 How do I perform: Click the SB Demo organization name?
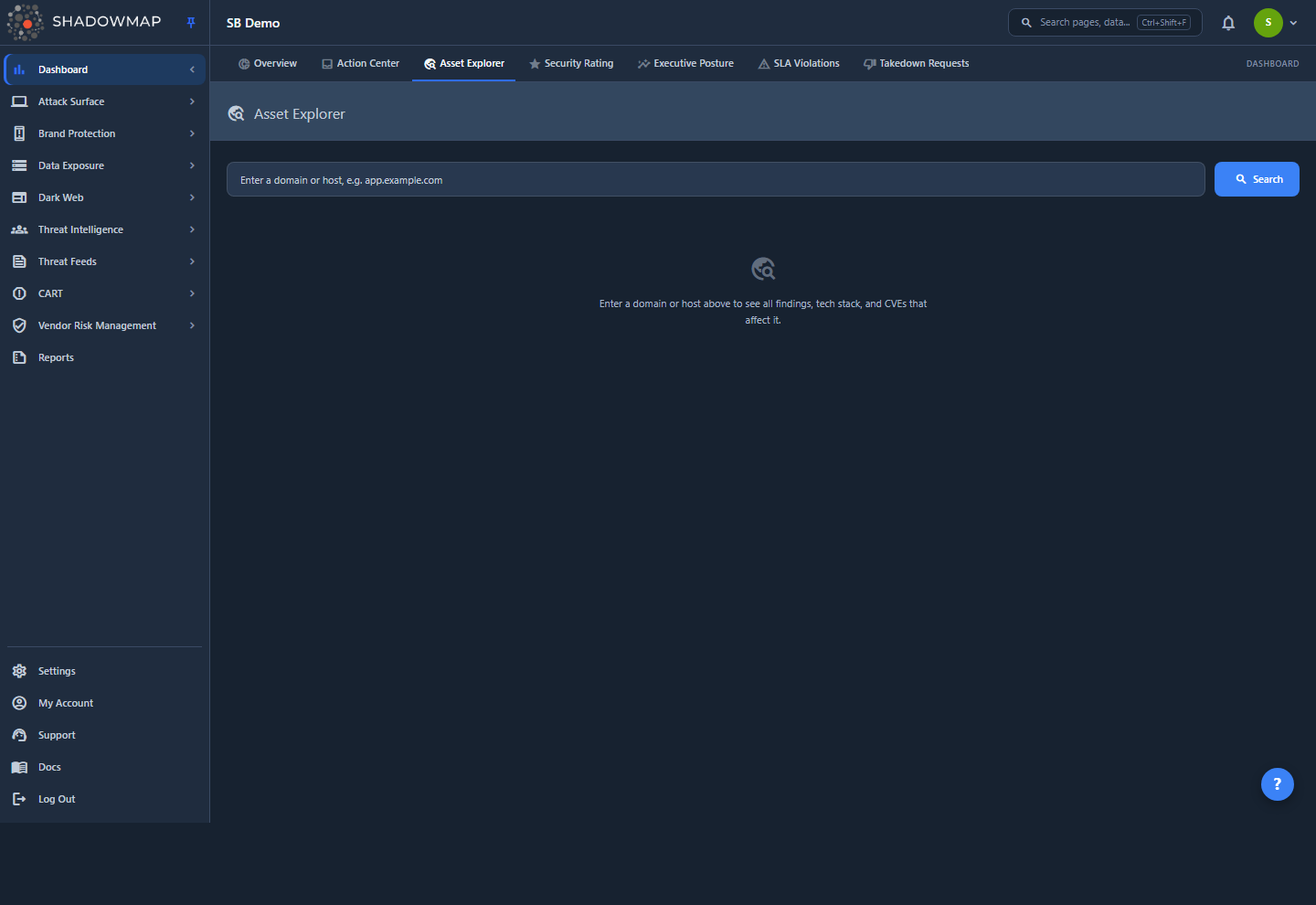point(253,23)
